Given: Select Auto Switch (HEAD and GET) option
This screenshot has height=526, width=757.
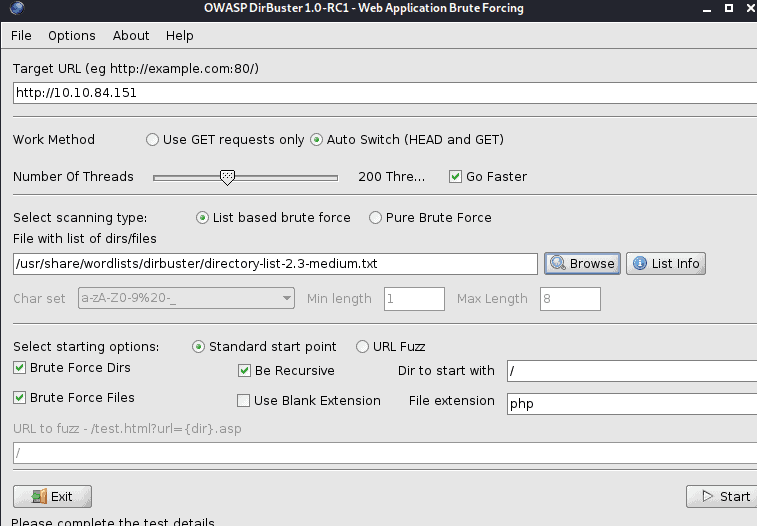Looking at the screenshot, I should 316,140.
